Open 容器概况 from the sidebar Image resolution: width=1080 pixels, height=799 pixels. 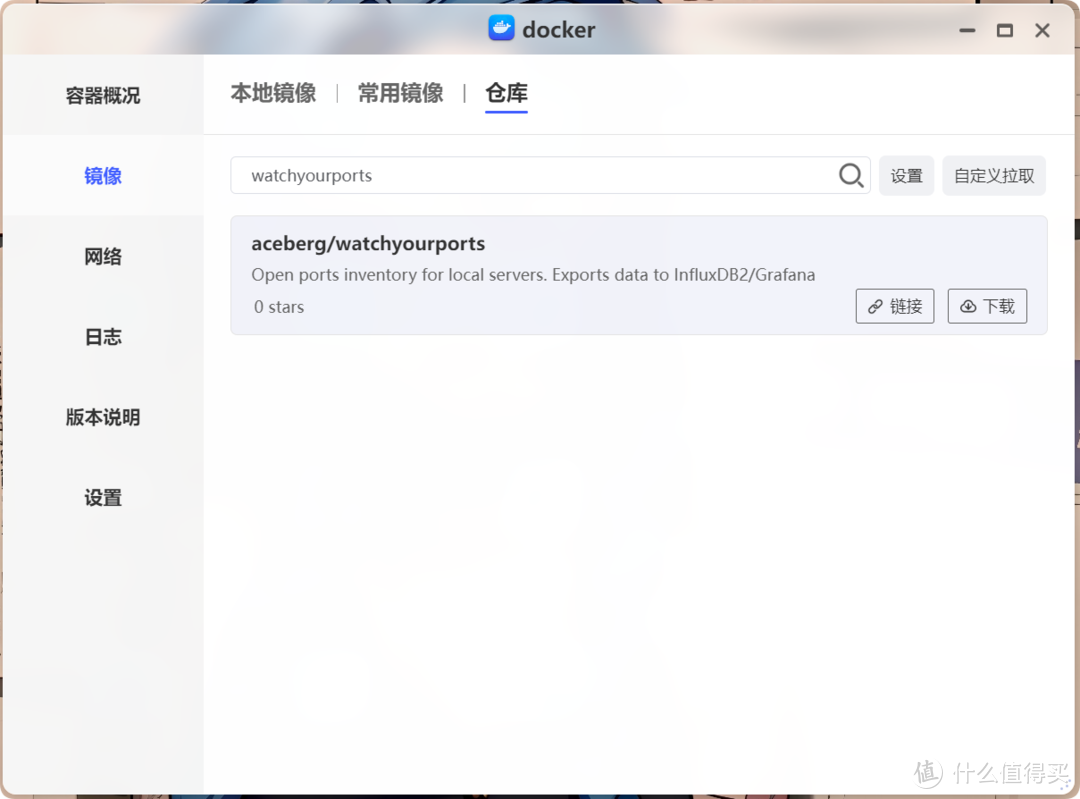[x=103, y=95]
